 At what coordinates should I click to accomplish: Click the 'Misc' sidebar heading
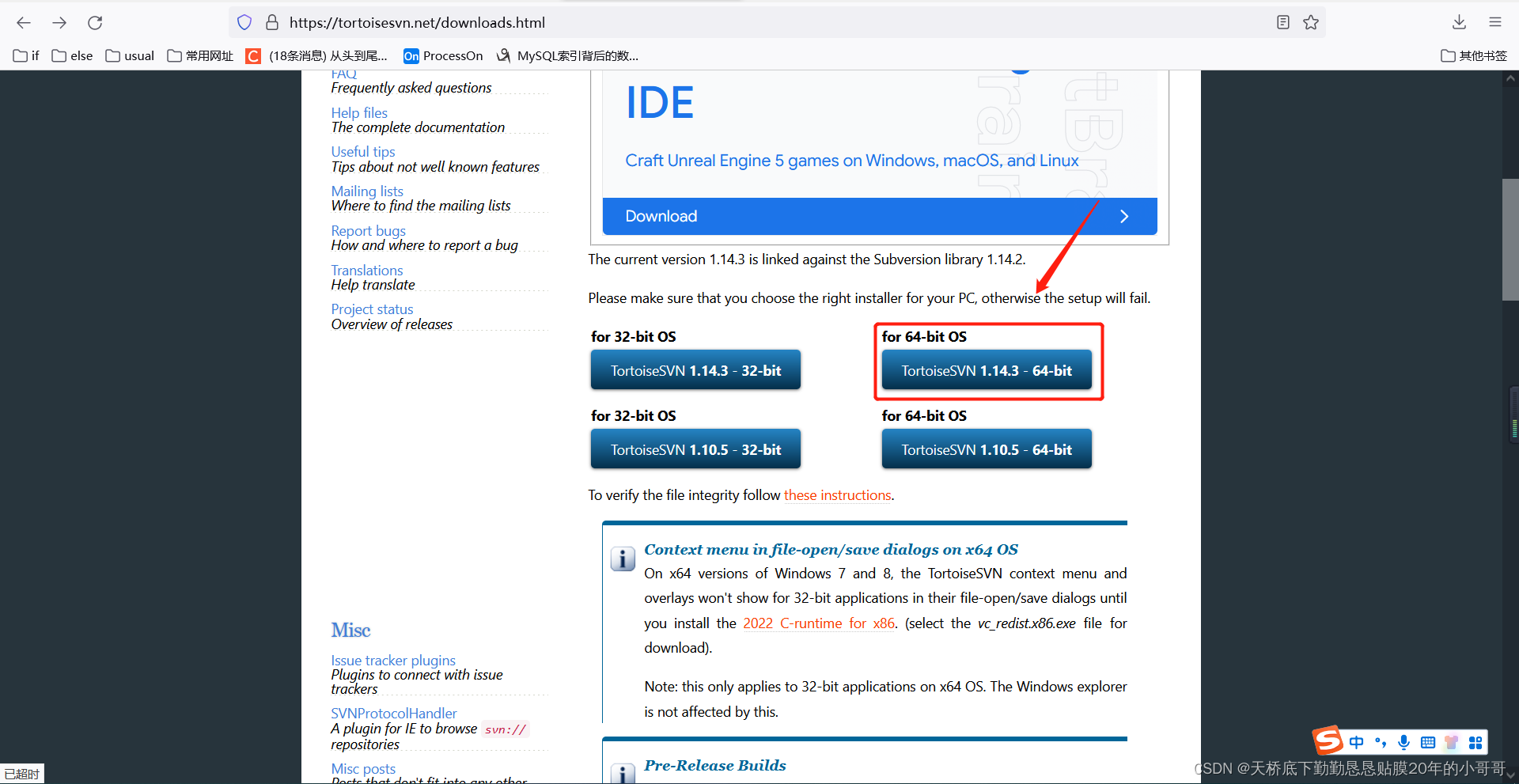tap(350, 631)
